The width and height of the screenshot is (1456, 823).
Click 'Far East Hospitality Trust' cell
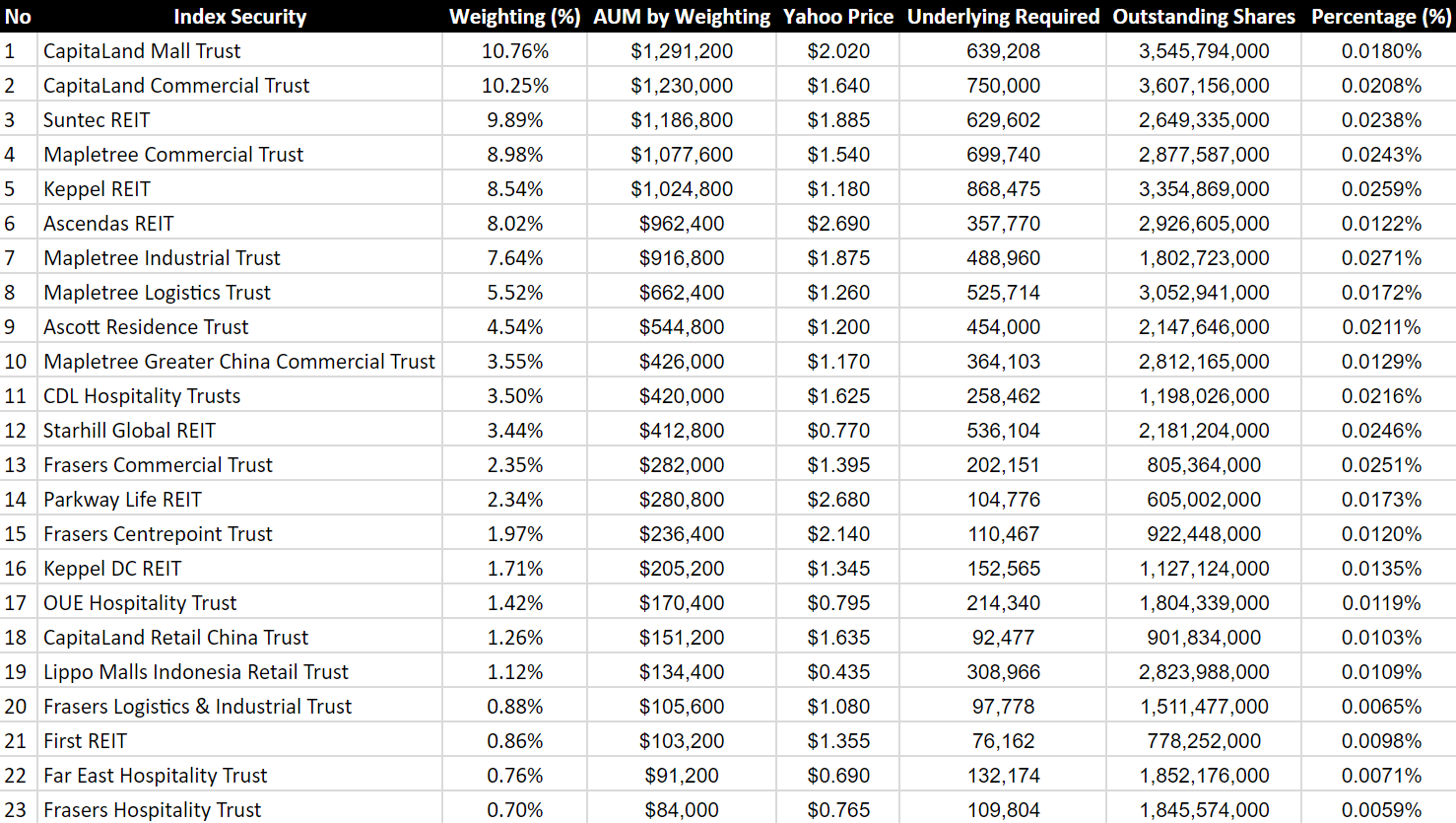(239, 775)
